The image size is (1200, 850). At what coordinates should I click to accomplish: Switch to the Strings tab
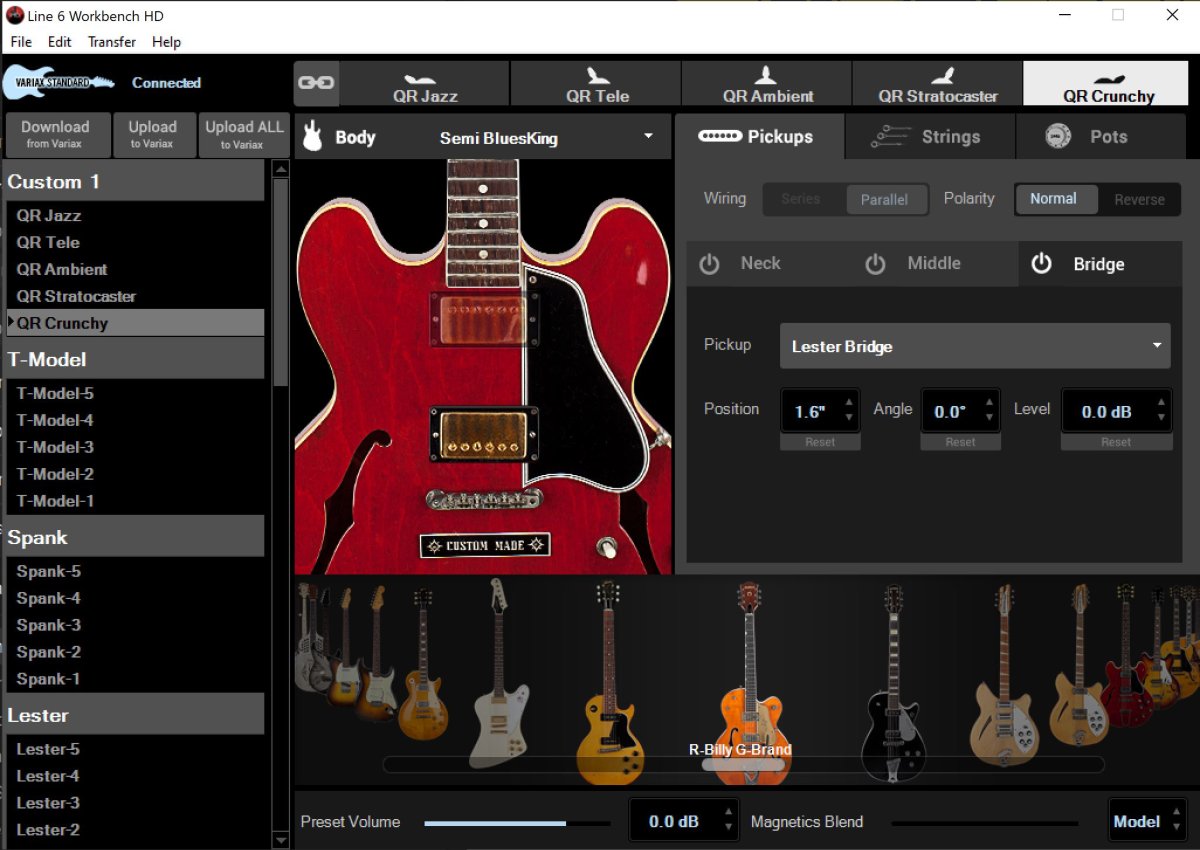coord(930,137)
